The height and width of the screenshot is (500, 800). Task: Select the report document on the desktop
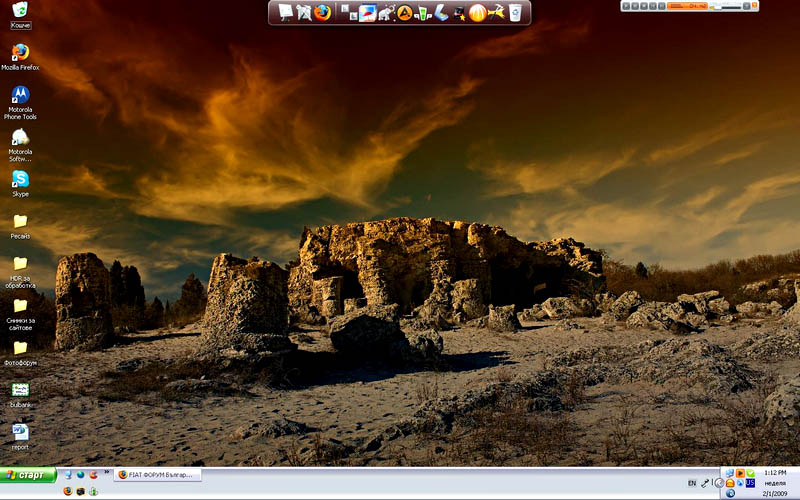coord(20,437)
